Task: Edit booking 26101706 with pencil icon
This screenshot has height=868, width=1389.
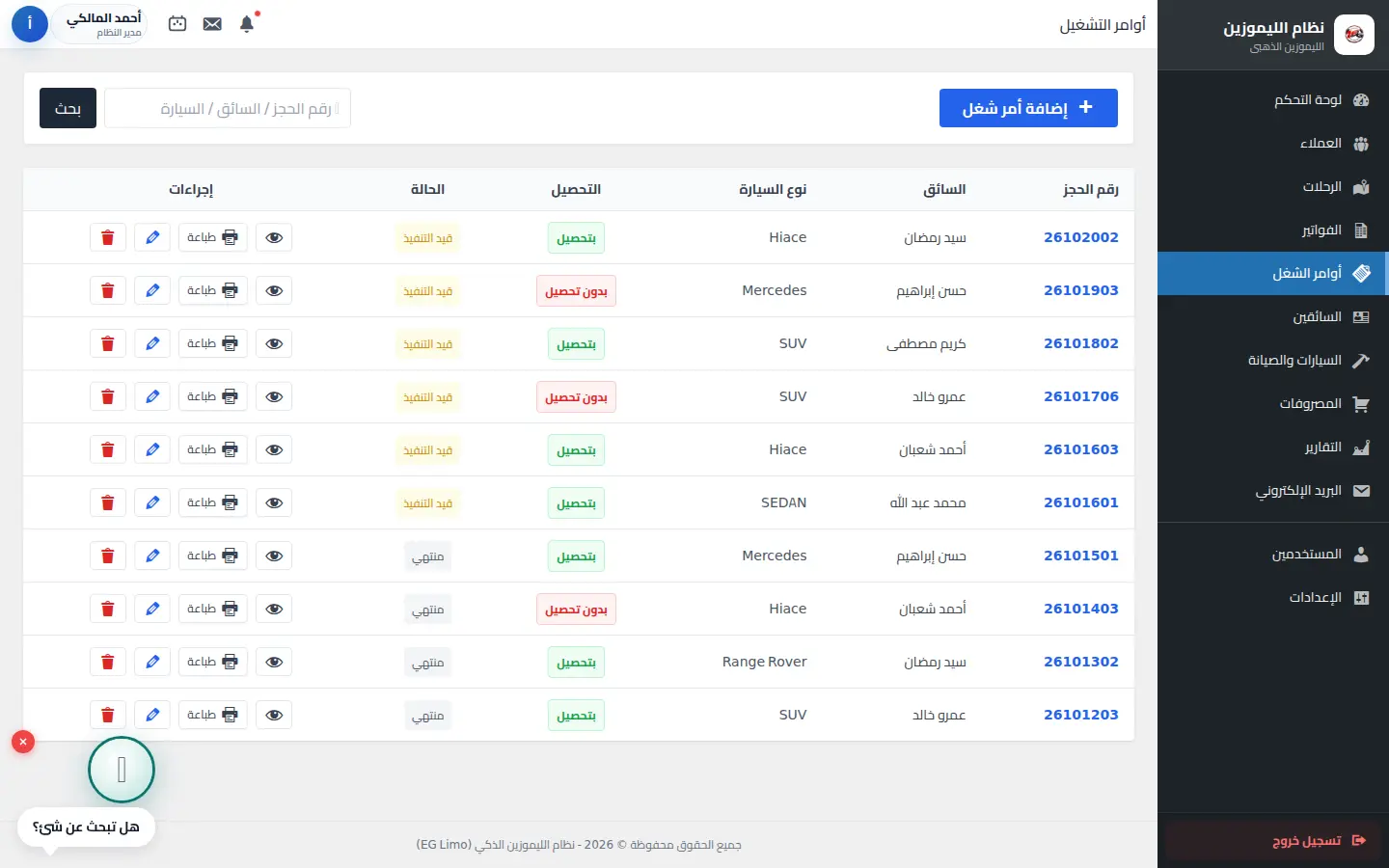Action: pos(152,396)
